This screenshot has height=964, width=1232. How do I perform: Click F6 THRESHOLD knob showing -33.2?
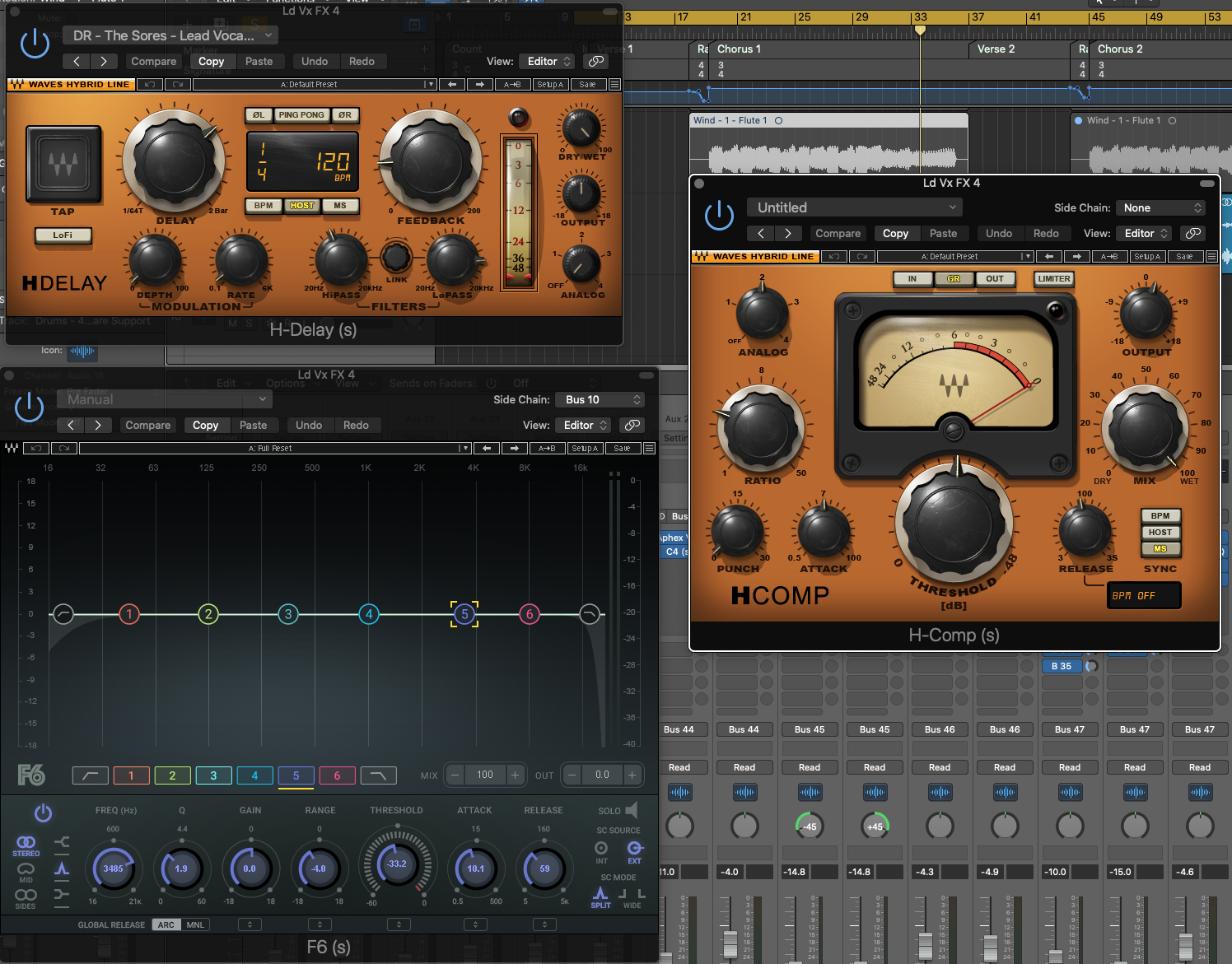coord(397,864)
